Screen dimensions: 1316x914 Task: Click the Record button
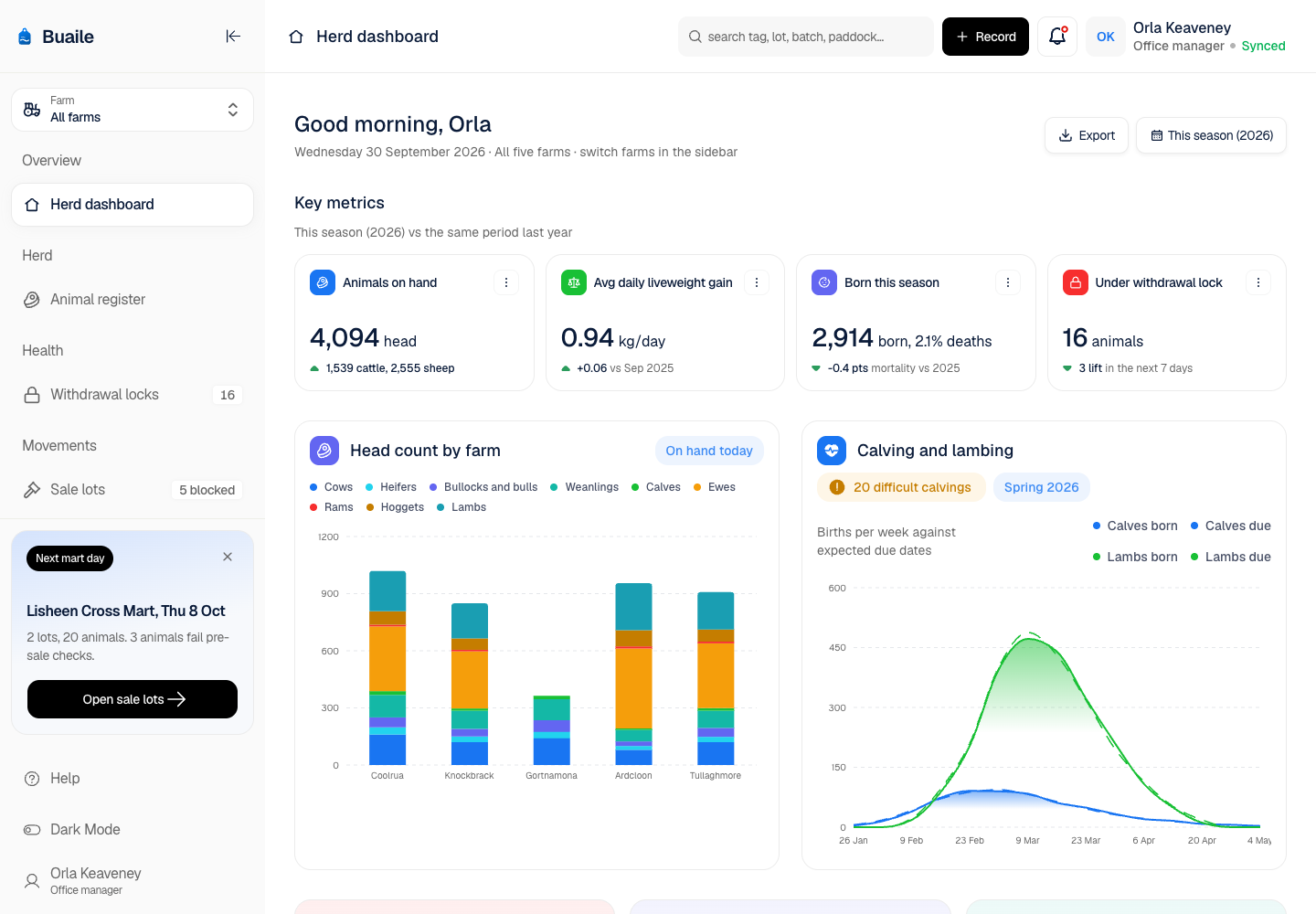click(x=985, y=37)
